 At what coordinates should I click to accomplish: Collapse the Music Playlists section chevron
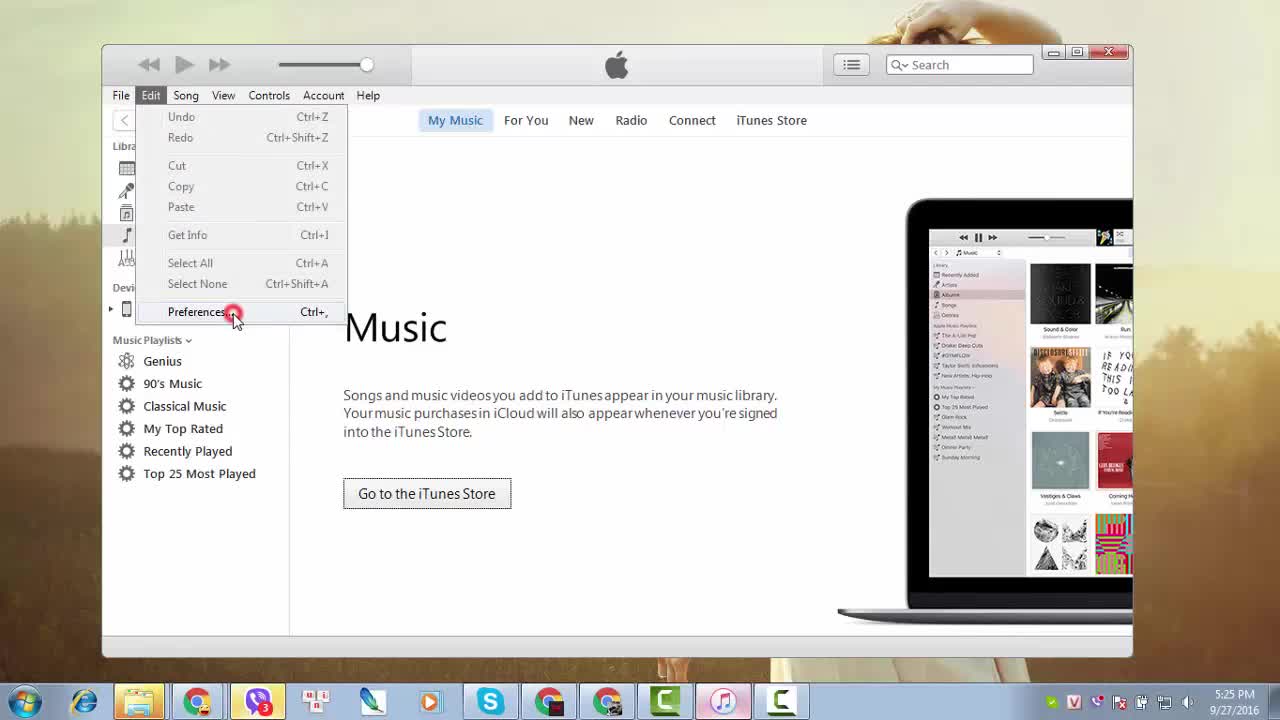tap(188, 341)
